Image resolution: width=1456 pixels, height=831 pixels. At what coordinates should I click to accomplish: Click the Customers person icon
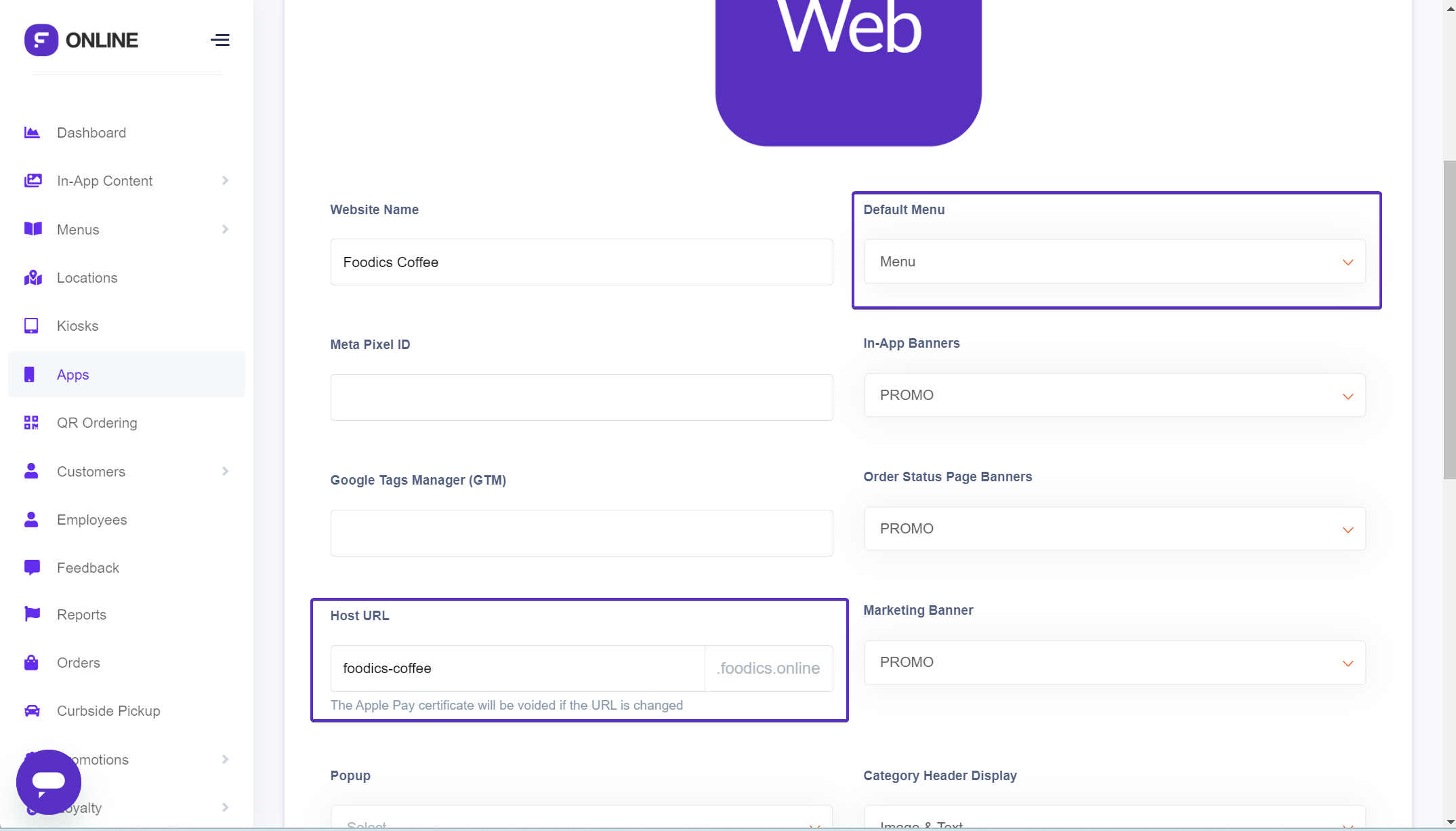tap(31, 471)
